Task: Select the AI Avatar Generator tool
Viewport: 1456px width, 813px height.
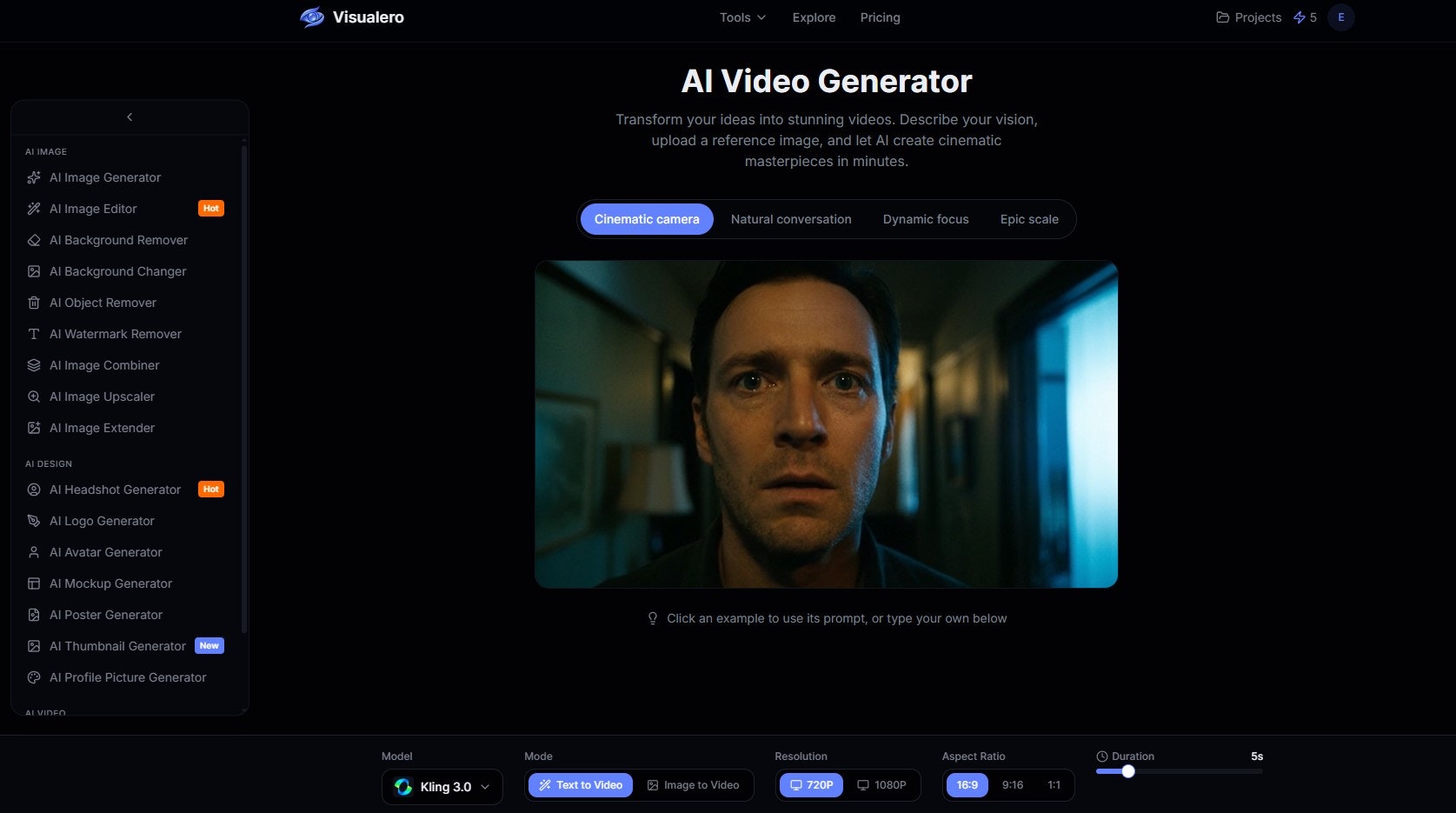Action: click(105, 552)
